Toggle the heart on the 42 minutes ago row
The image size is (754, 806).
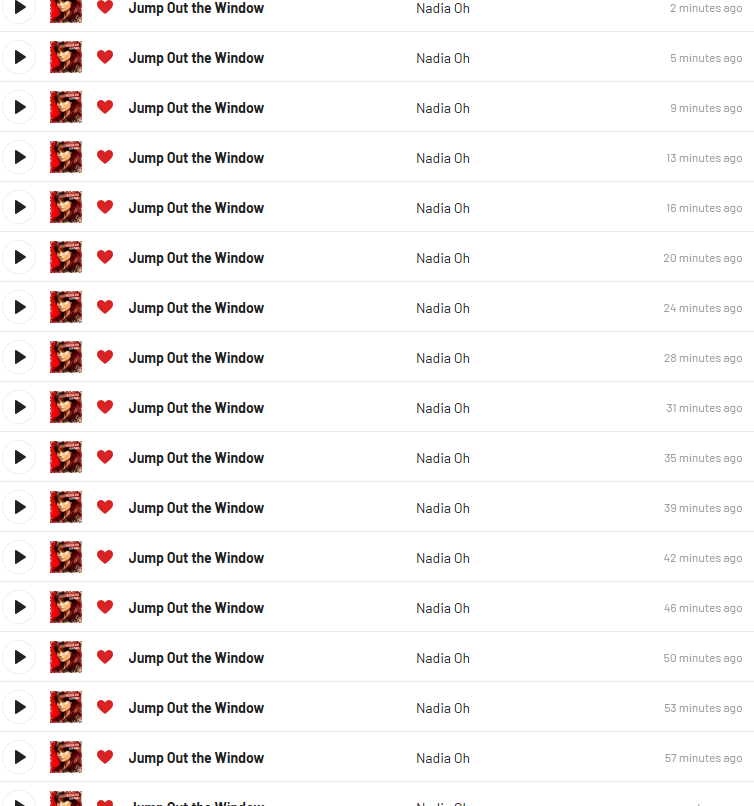(105, 557)
